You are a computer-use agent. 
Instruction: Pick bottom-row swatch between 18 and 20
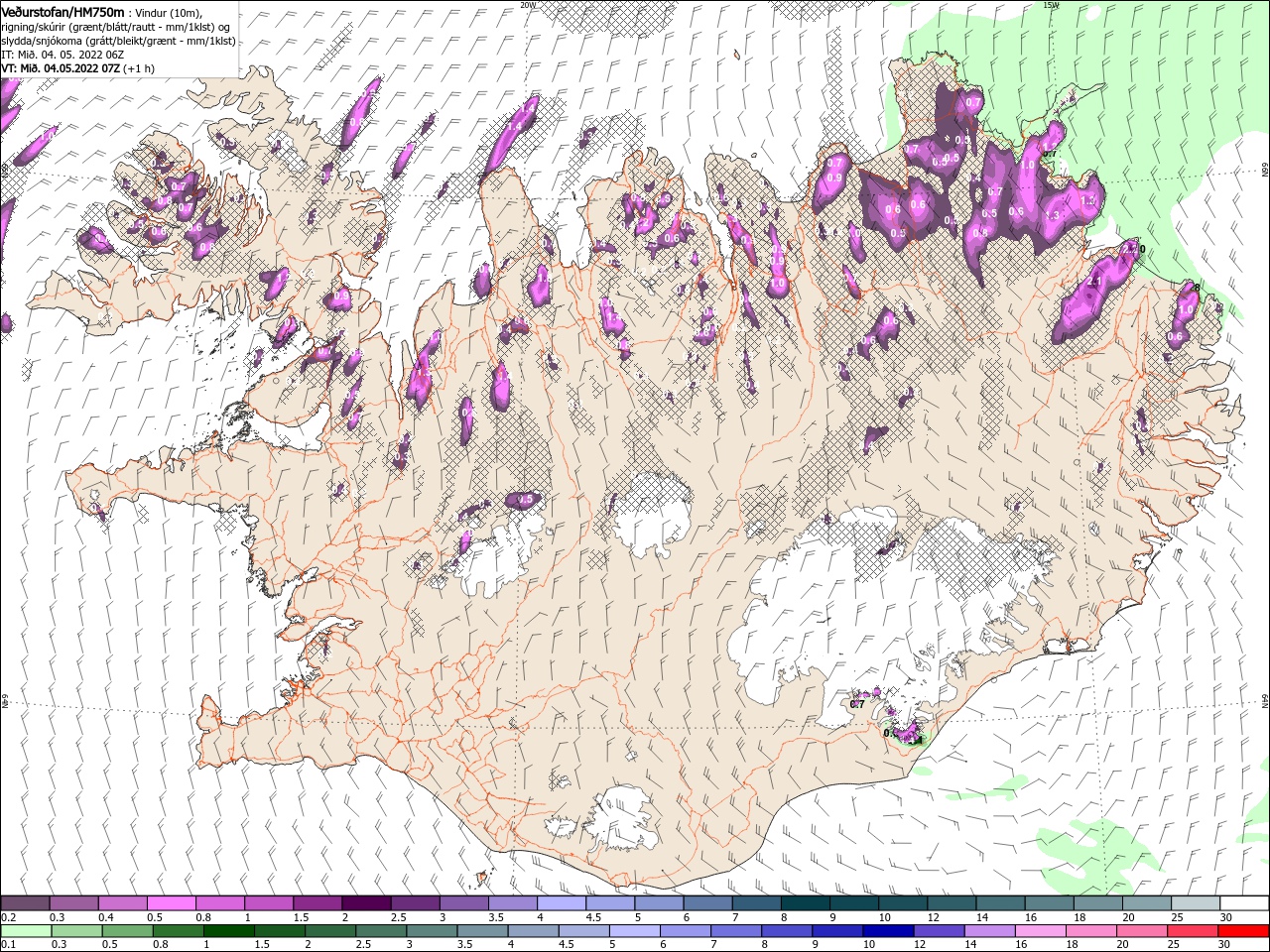coord(1092,931)
